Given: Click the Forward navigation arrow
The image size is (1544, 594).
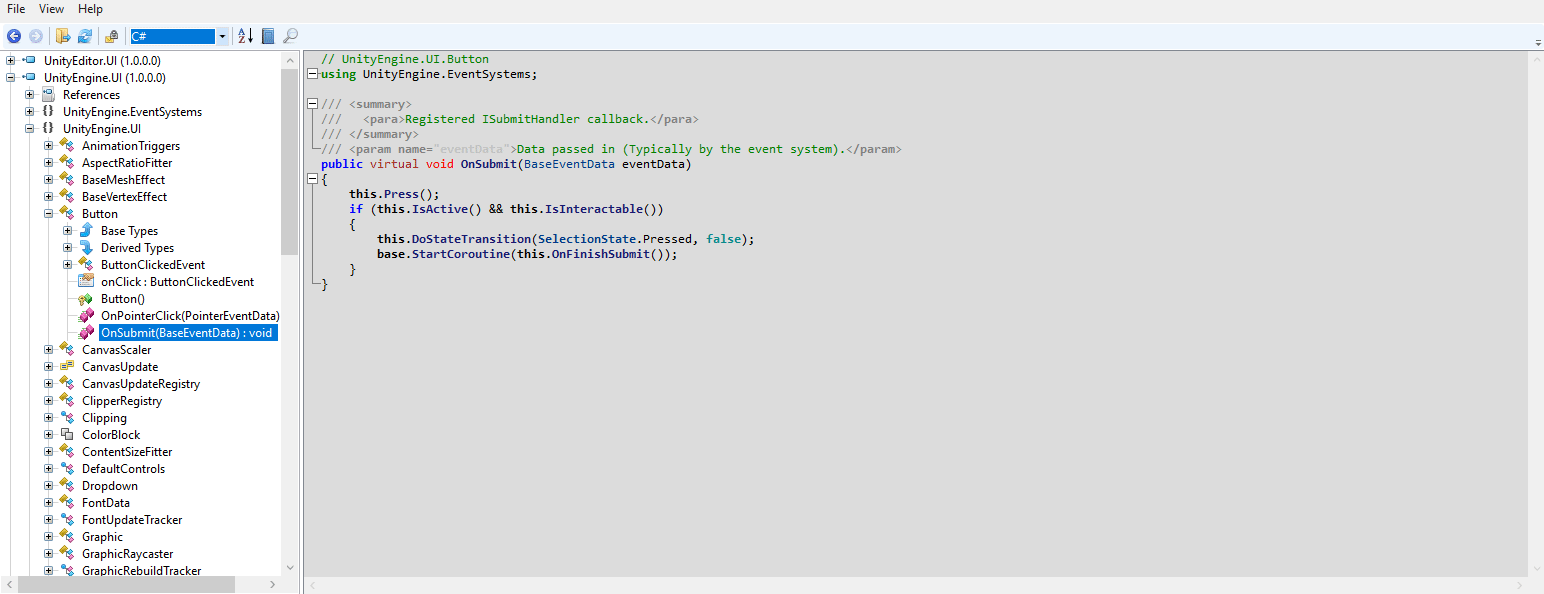Looking at the screenshot, I should (36, 36).
